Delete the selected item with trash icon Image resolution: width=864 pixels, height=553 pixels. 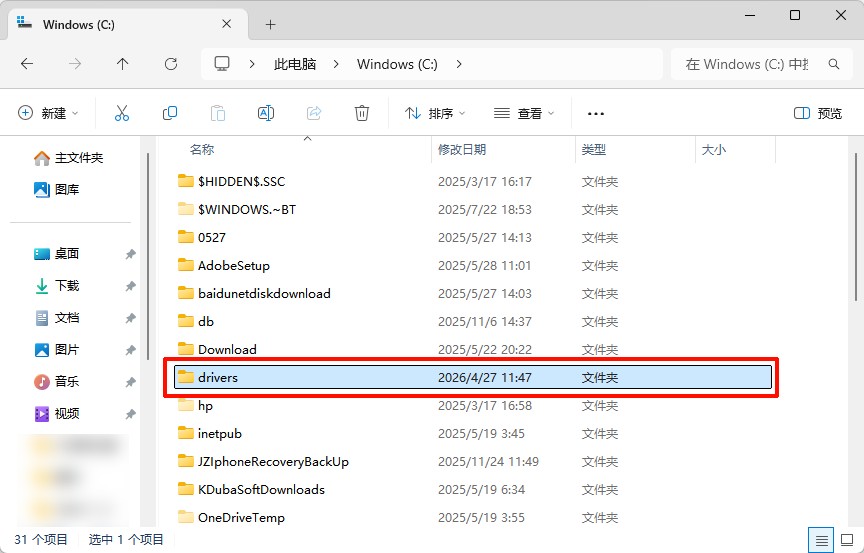click(x=361, y=113)
